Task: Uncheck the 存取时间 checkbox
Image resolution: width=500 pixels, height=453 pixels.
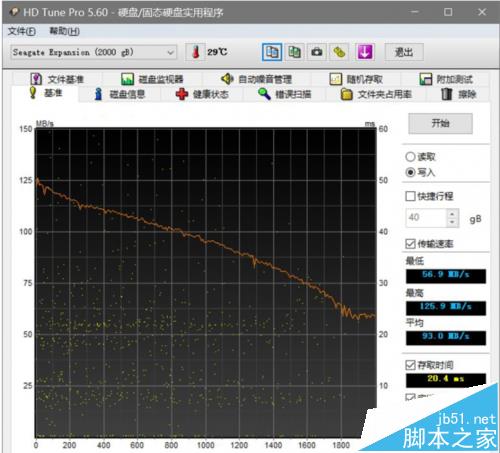Action: click(x=410, y=365)
